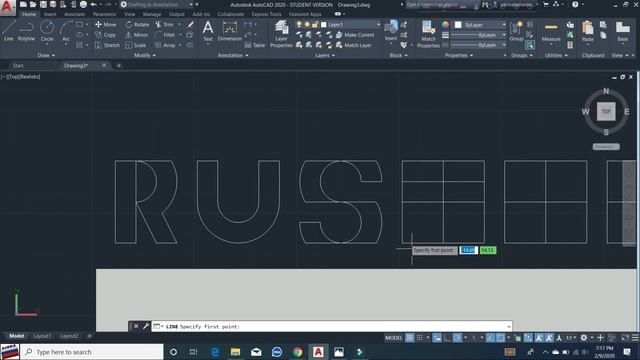The height and width of the screenshot is (360, 640).
Task: Click the Plot printer icon
Action: click(83, 4)
